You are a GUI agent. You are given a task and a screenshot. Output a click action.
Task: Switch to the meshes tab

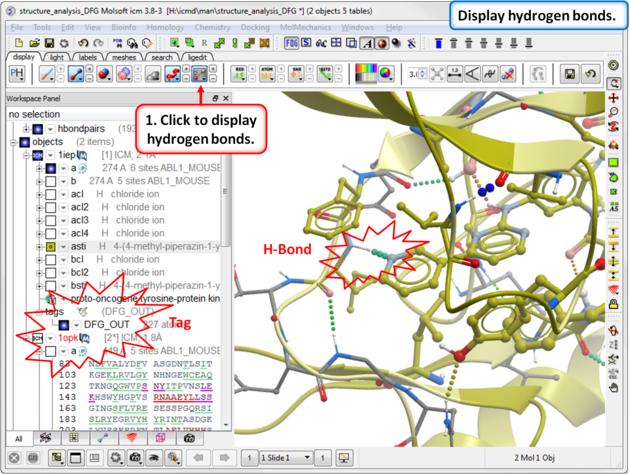tap(124, 57)
